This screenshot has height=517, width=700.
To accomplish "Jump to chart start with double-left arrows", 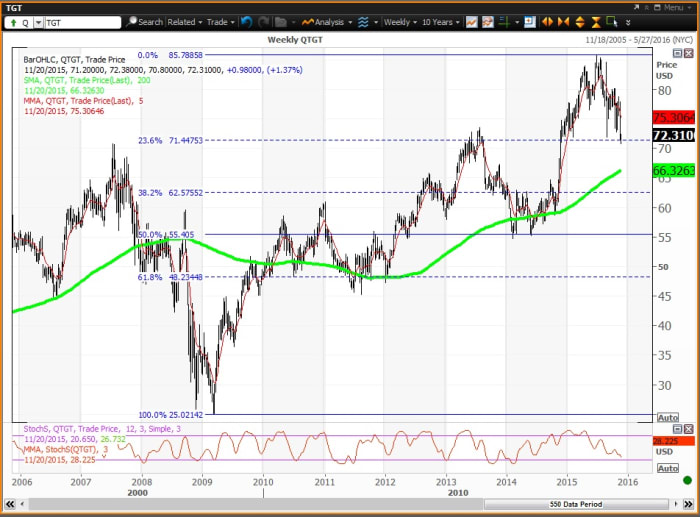I will coord(10,504).
